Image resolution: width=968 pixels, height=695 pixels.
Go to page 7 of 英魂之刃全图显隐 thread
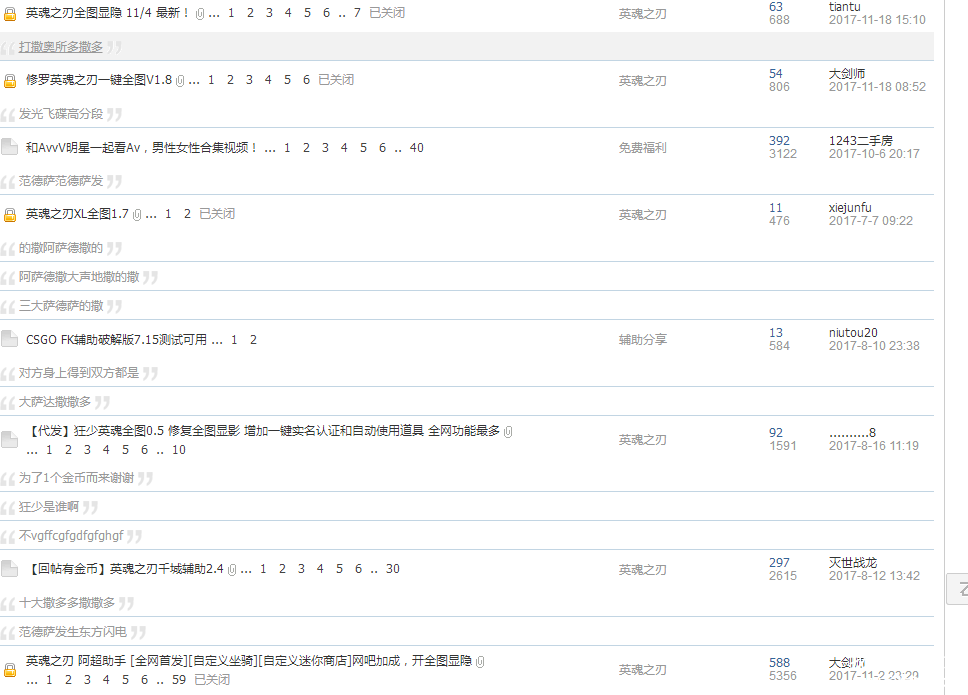point(357,13)
